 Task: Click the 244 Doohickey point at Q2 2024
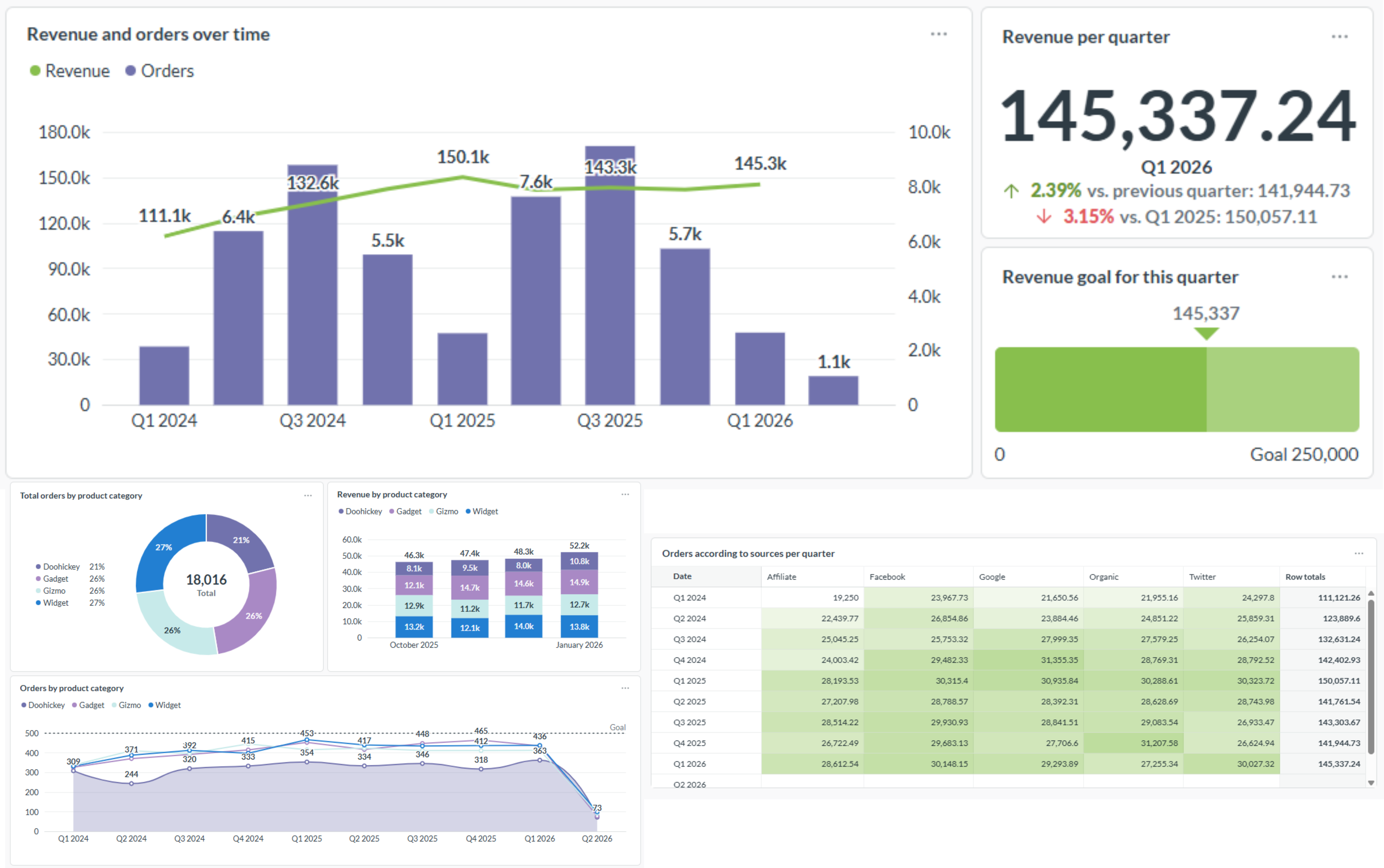coord(132,784)
